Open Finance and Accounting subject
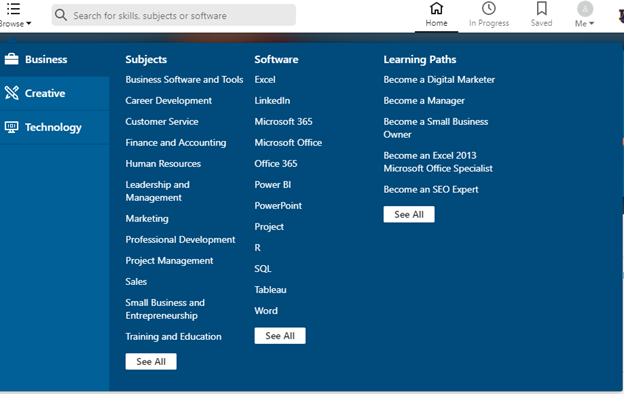Viewport: 624px width, 394px height. [176, 142]
